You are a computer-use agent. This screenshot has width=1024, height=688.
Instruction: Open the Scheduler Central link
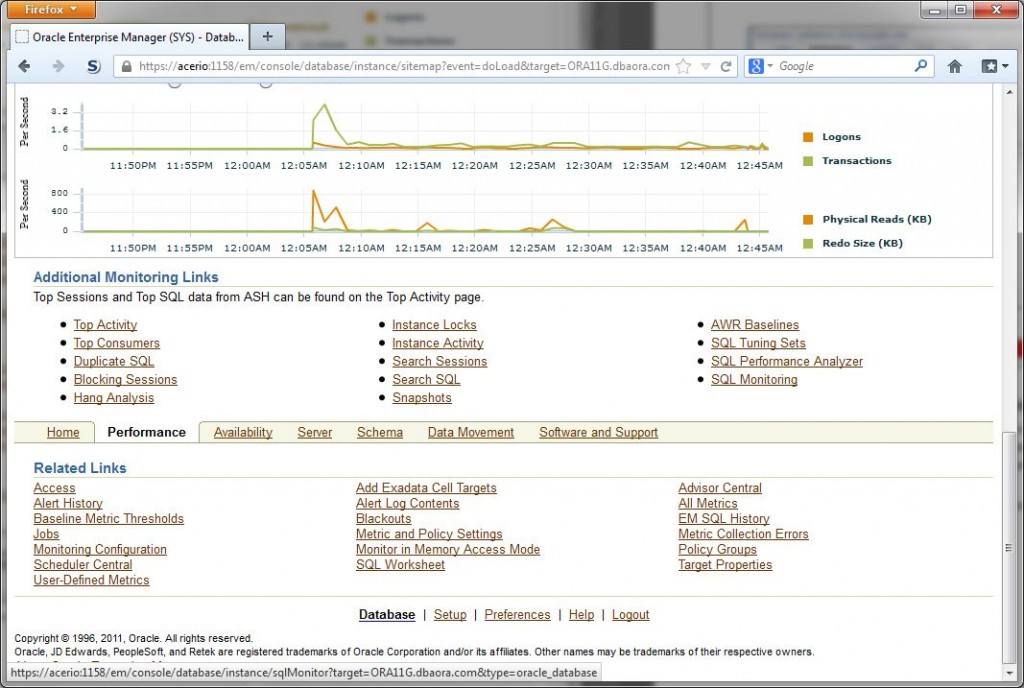click(x=82, y=565)
